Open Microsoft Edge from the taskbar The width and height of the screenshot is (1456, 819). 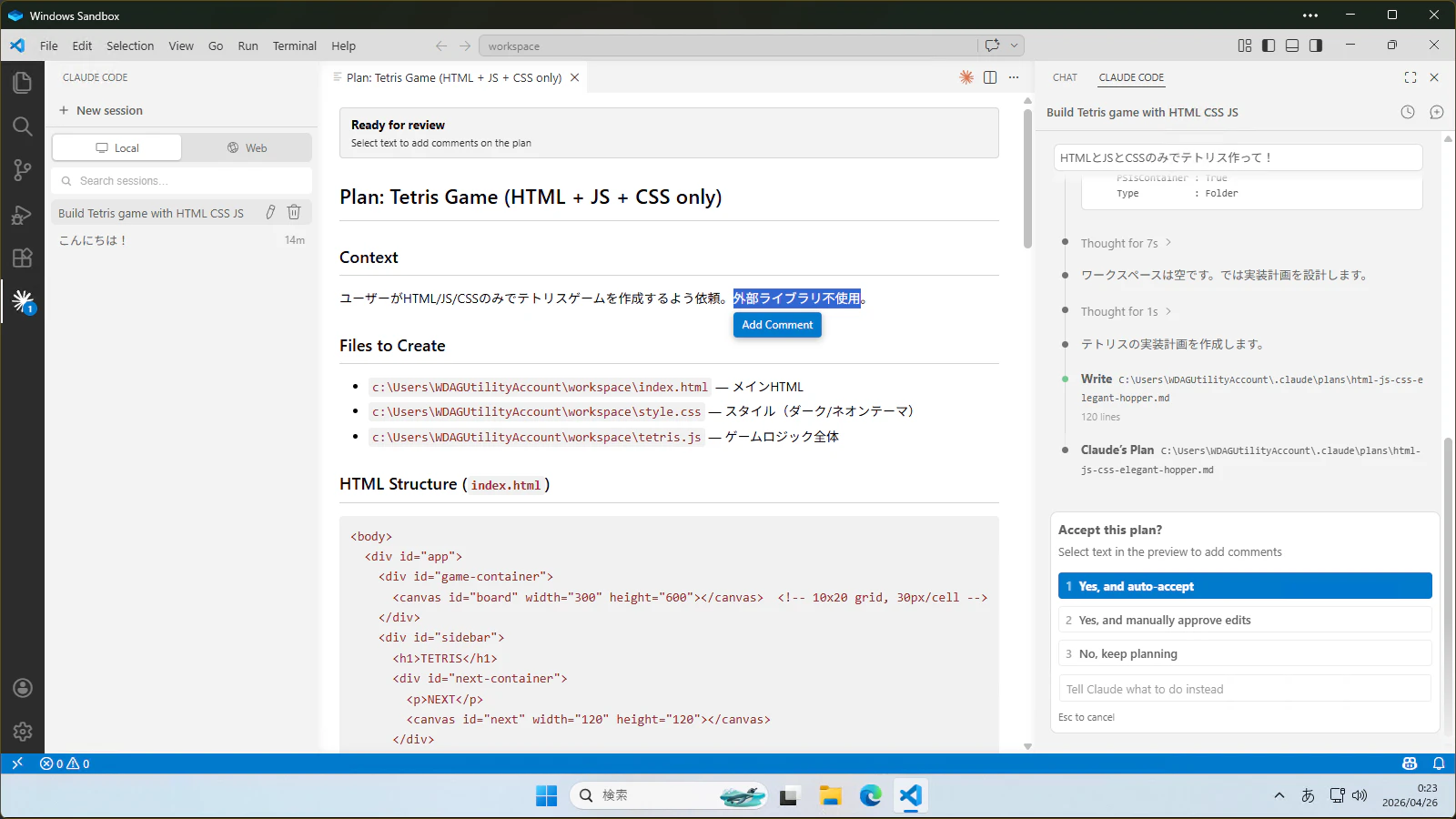pyautogui.click(x=871, y=795)
